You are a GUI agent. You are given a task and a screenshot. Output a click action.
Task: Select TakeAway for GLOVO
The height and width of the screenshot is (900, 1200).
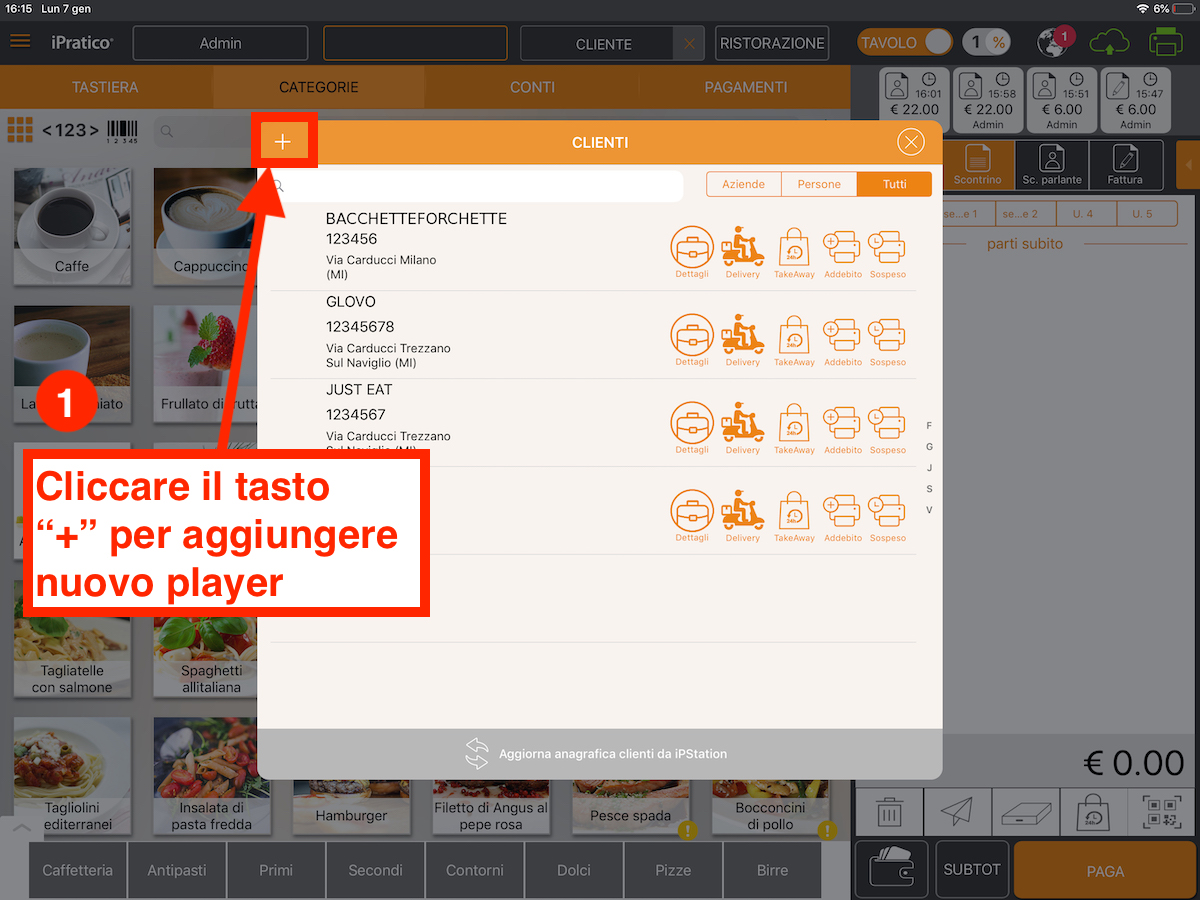794,340
